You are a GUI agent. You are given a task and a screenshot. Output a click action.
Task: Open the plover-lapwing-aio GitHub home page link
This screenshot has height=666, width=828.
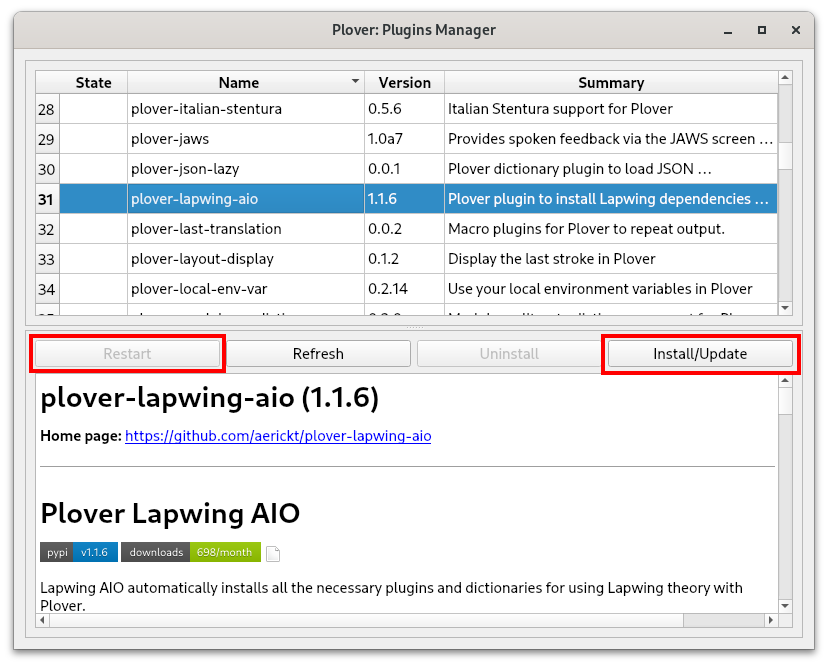click(x=278, y=436)
